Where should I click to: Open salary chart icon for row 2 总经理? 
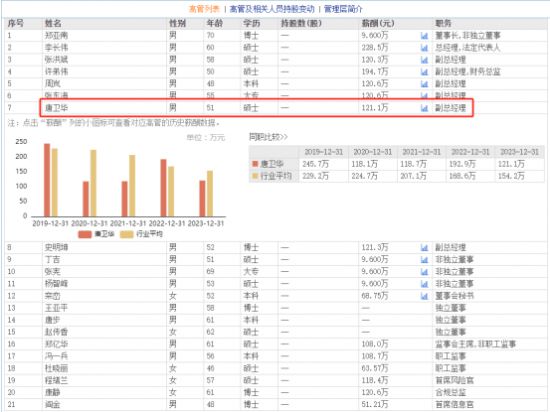click(424, 48)
